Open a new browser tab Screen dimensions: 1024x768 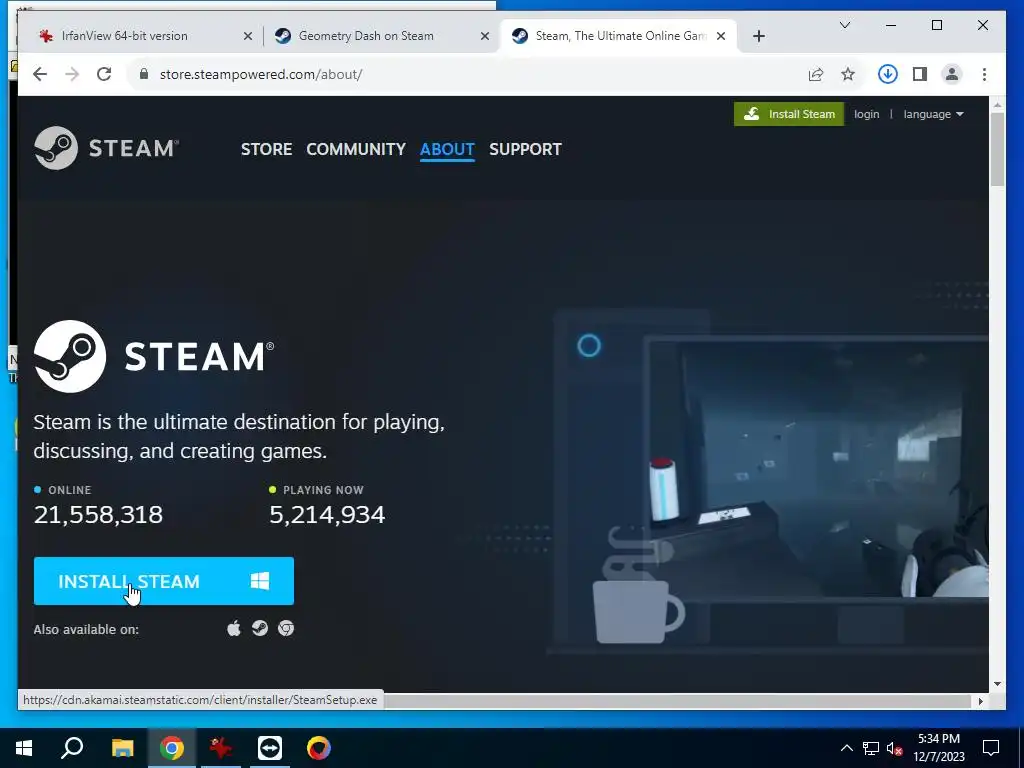pos(758,36)
